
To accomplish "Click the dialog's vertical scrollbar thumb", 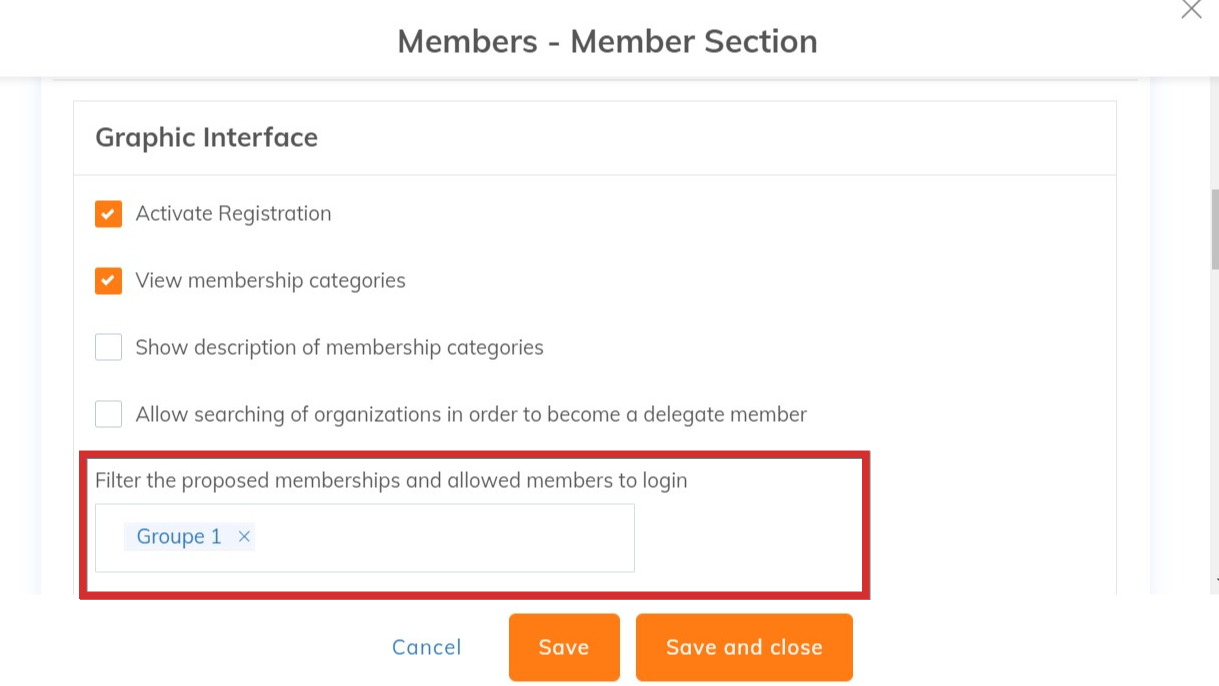I will (1214, 228).
